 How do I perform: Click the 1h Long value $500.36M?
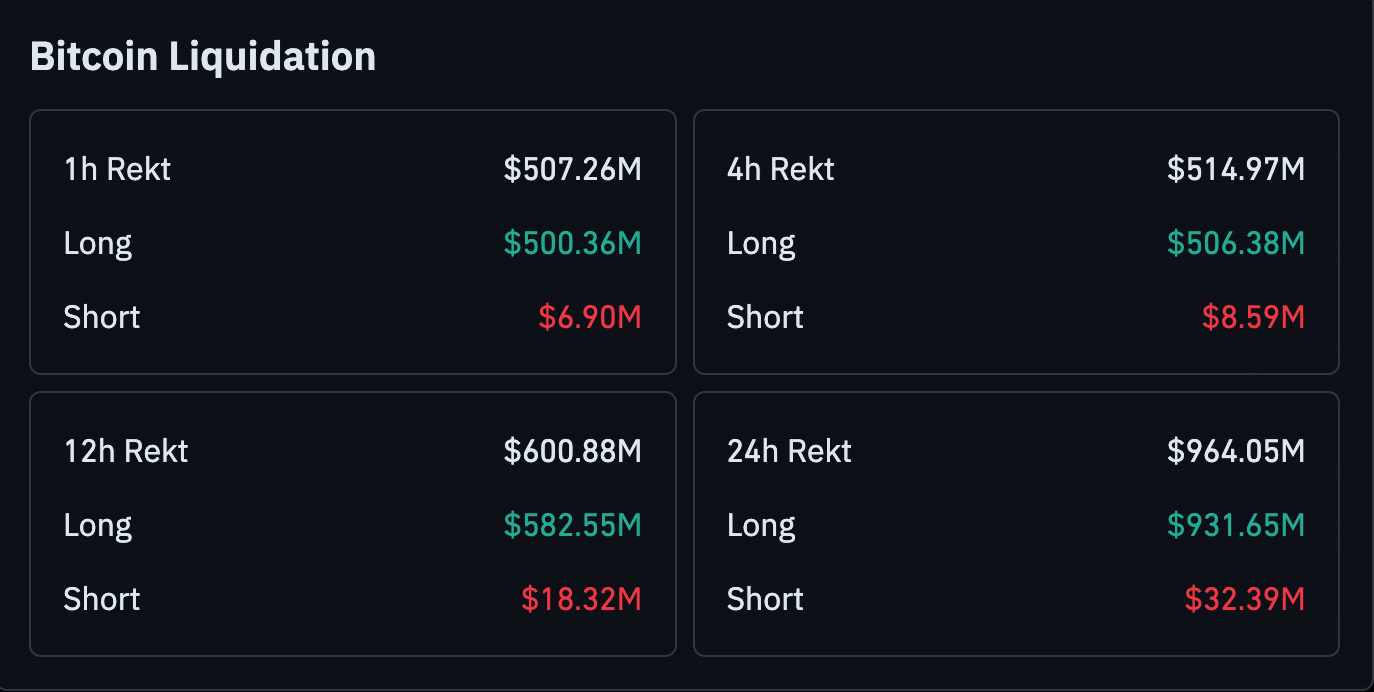(x=572, y=244)
